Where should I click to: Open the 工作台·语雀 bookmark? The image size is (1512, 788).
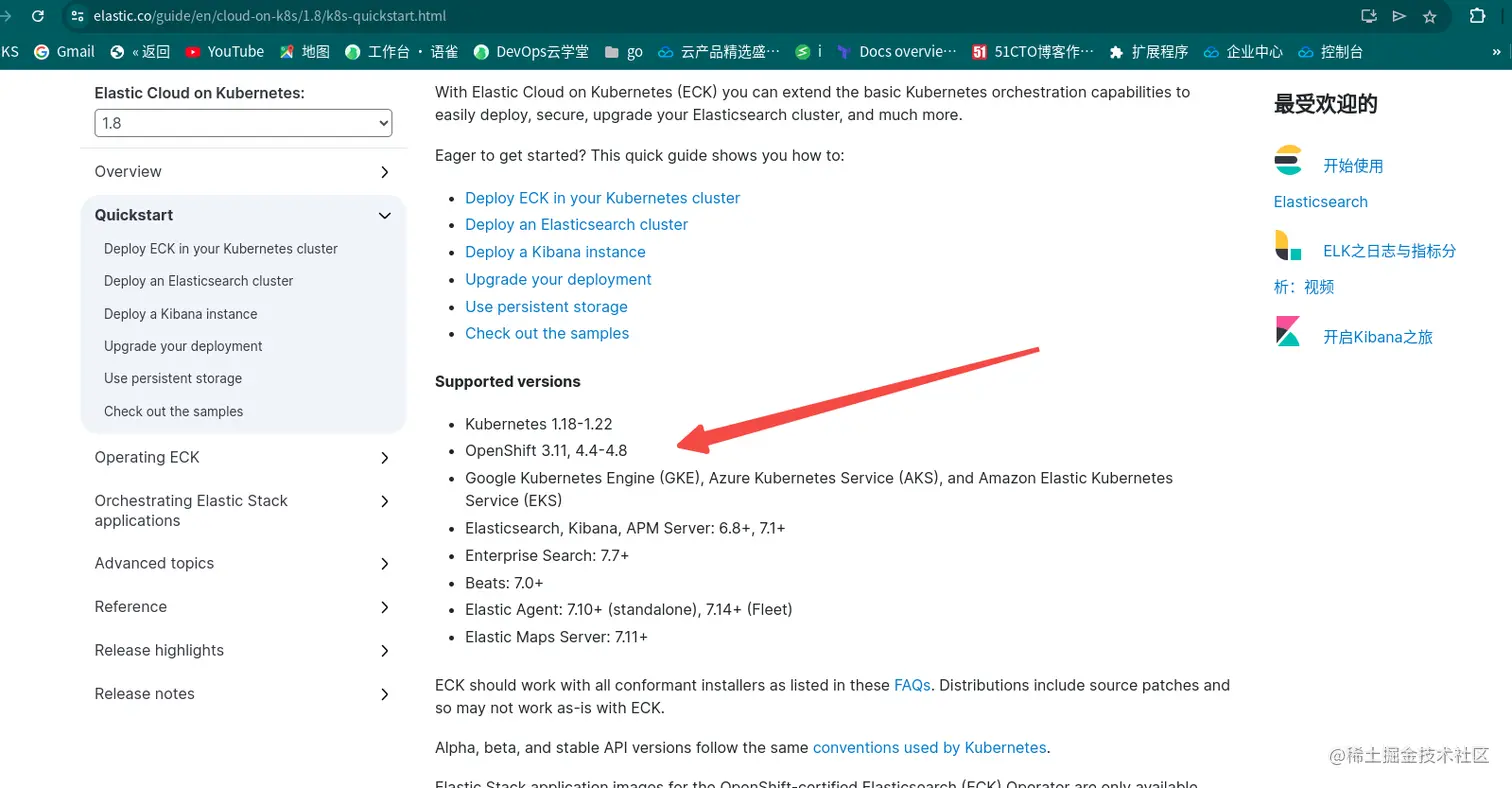(401, 52)
